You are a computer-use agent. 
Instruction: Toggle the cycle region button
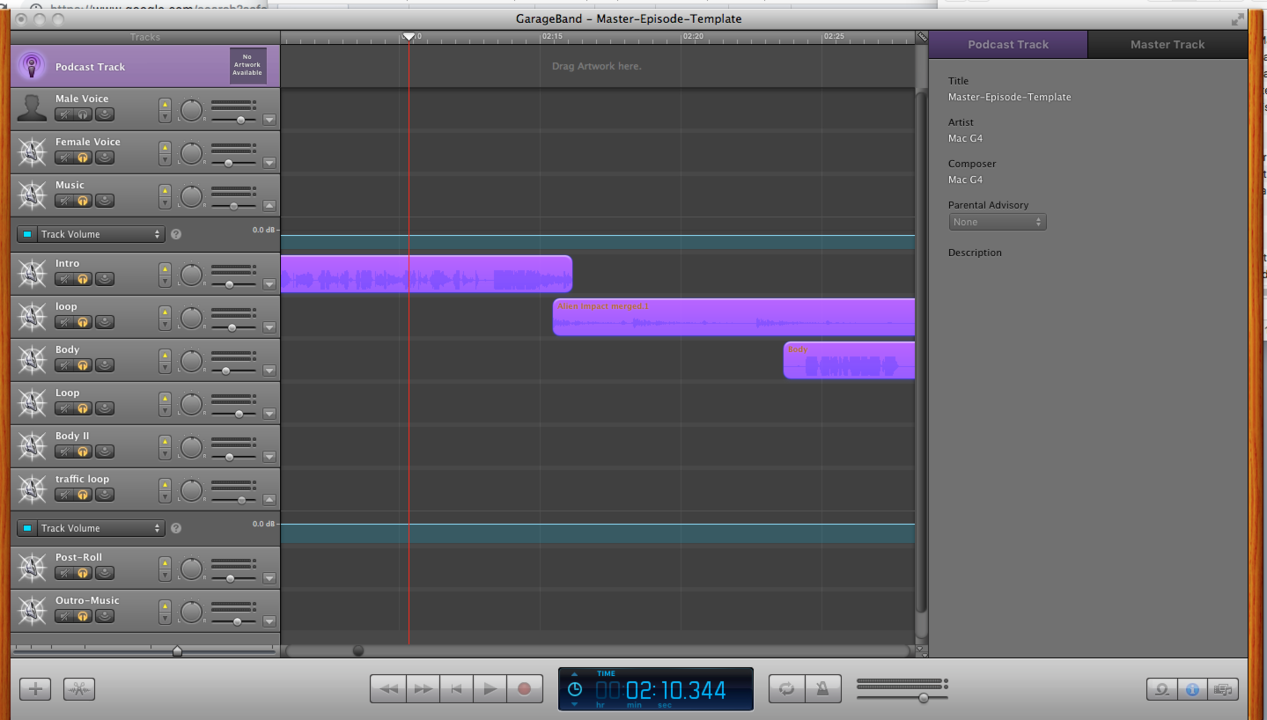(x=787, y=688)
